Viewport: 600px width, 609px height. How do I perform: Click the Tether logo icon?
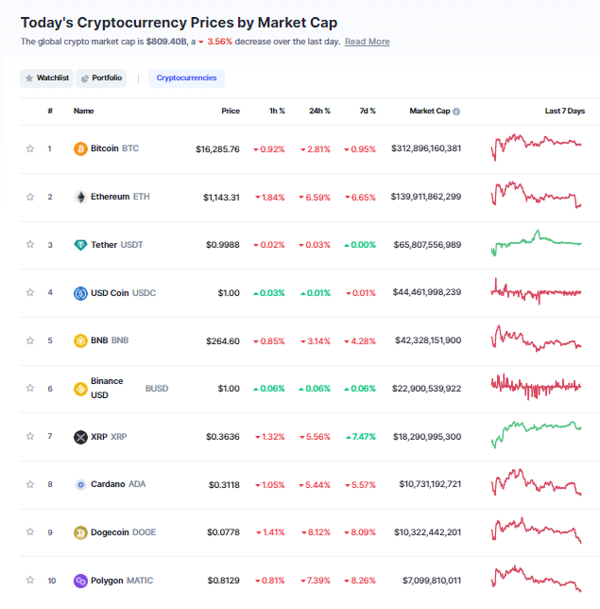(x=80, y=245)
